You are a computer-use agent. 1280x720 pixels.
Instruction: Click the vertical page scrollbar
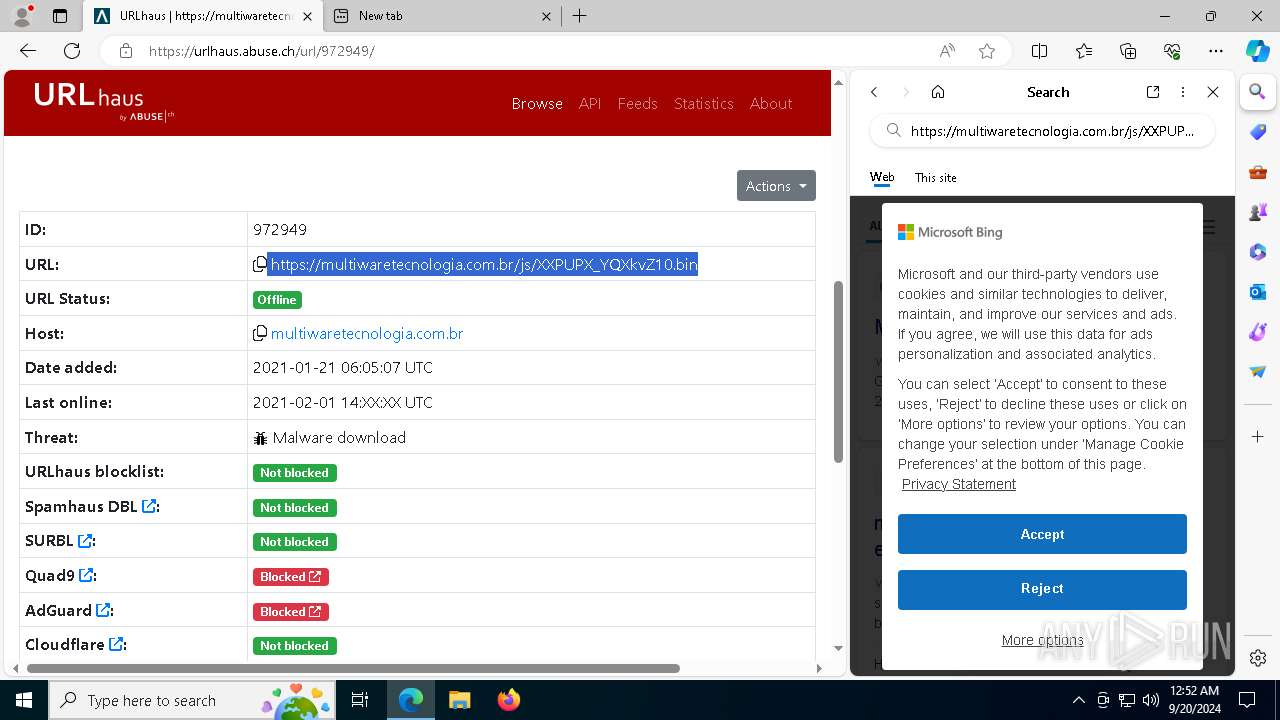pyautogui.click(x=838, y=372)
